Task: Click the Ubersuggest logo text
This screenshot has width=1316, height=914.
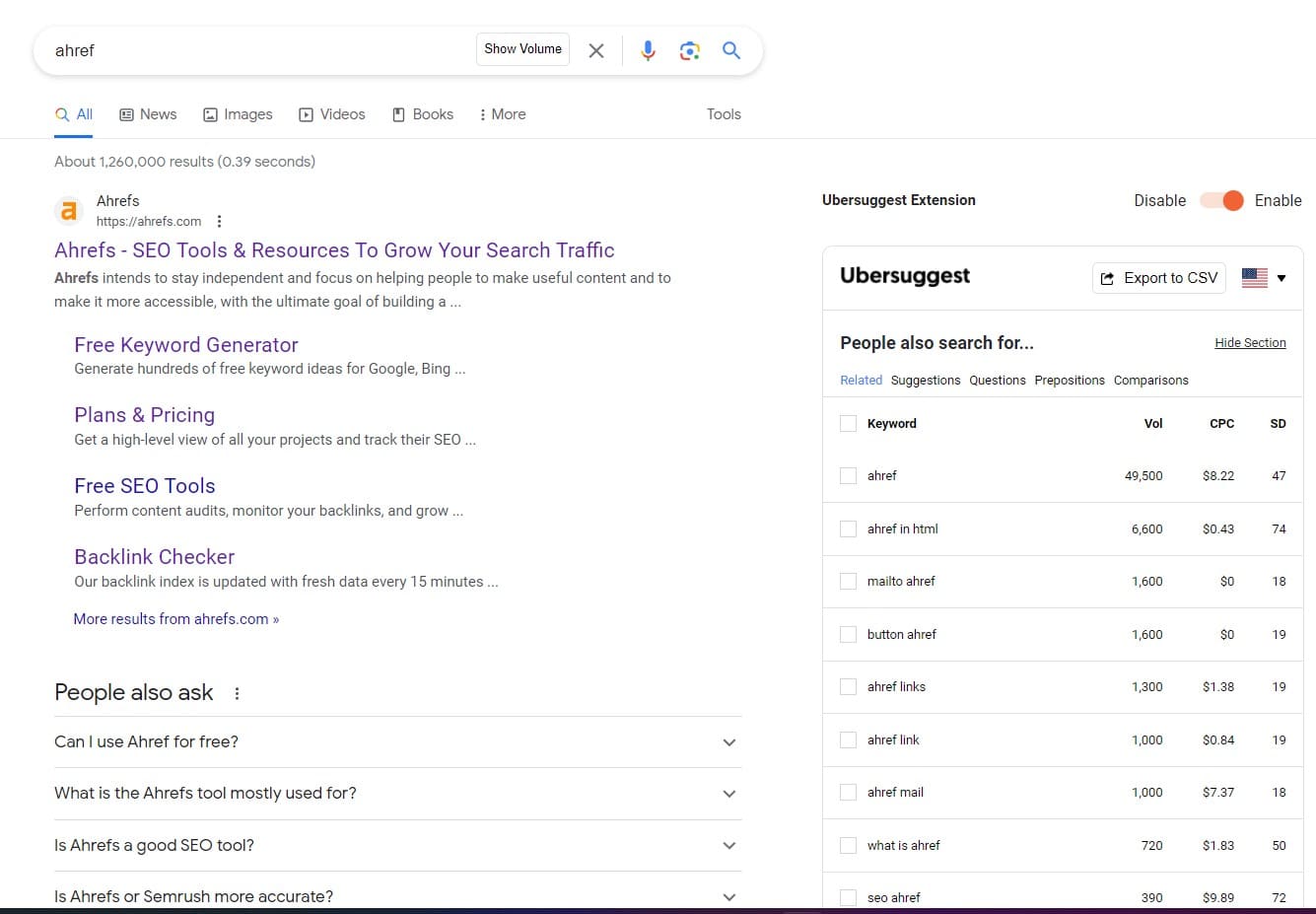Action: [905, 276]
